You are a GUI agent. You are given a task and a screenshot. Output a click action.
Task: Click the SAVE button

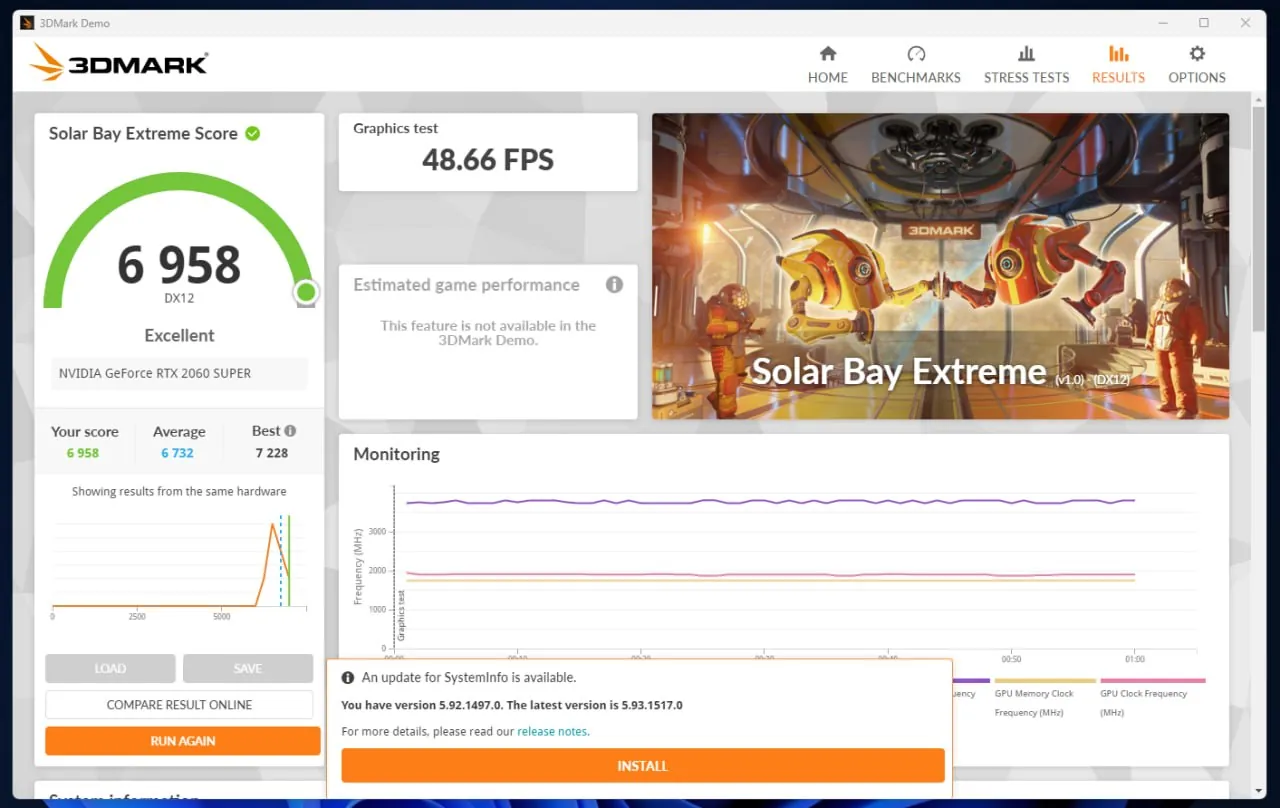(248, 668)
